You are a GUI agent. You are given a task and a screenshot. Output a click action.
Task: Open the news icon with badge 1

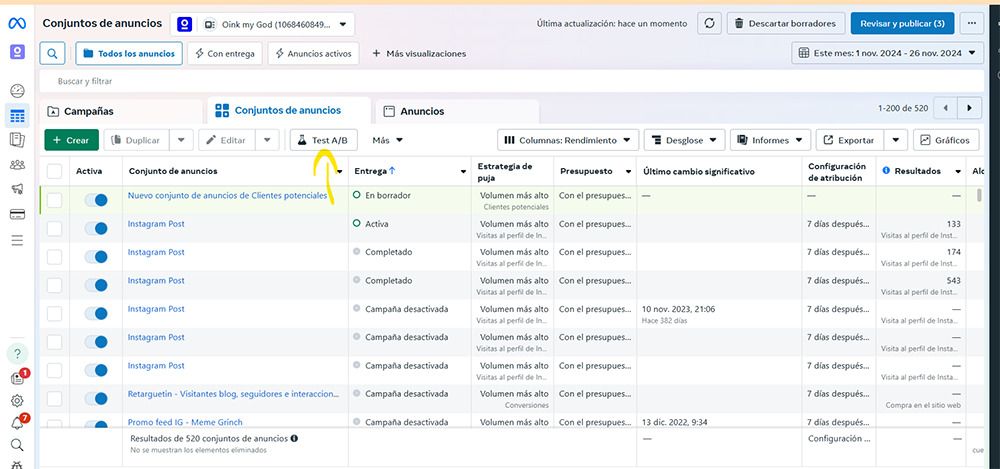(18, 377)
